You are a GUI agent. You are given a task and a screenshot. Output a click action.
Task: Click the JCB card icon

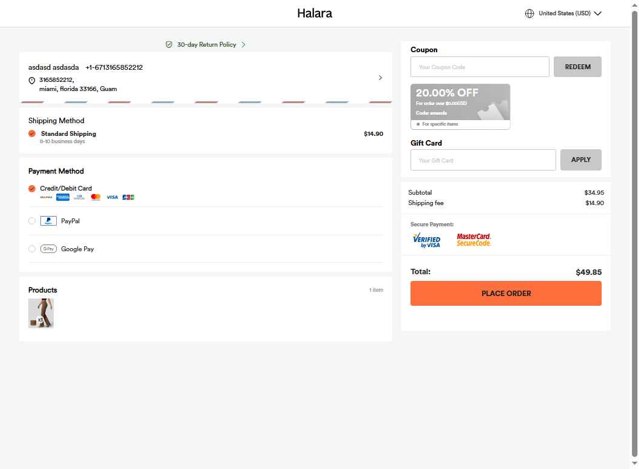click(x=128, y=197)
